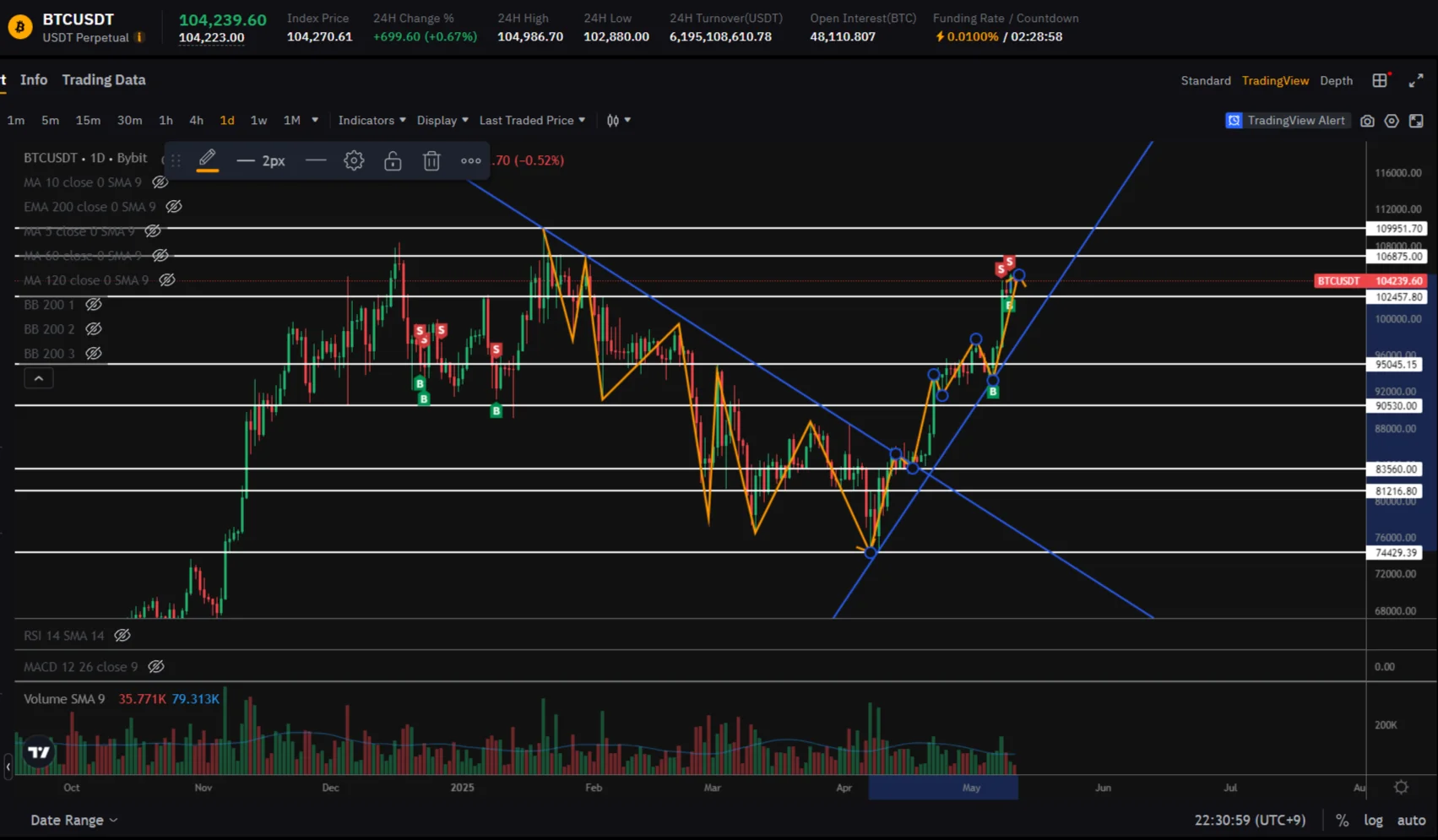This screenshot has height=840, width=1438.
Task: Select the 1m timeframe
Action: [x=16, y=121]
